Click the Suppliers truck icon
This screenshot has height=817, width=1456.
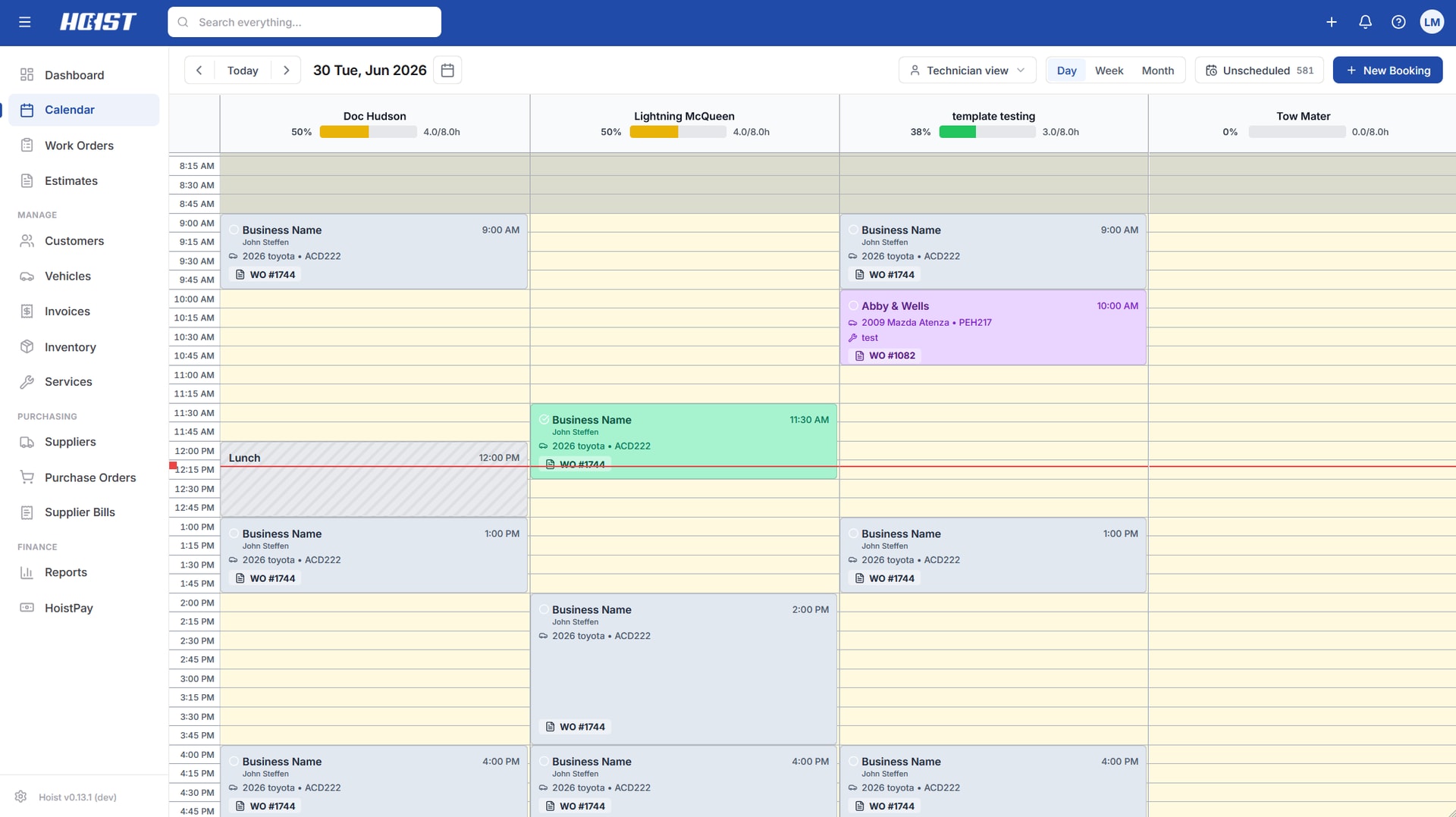click(27, 442)
